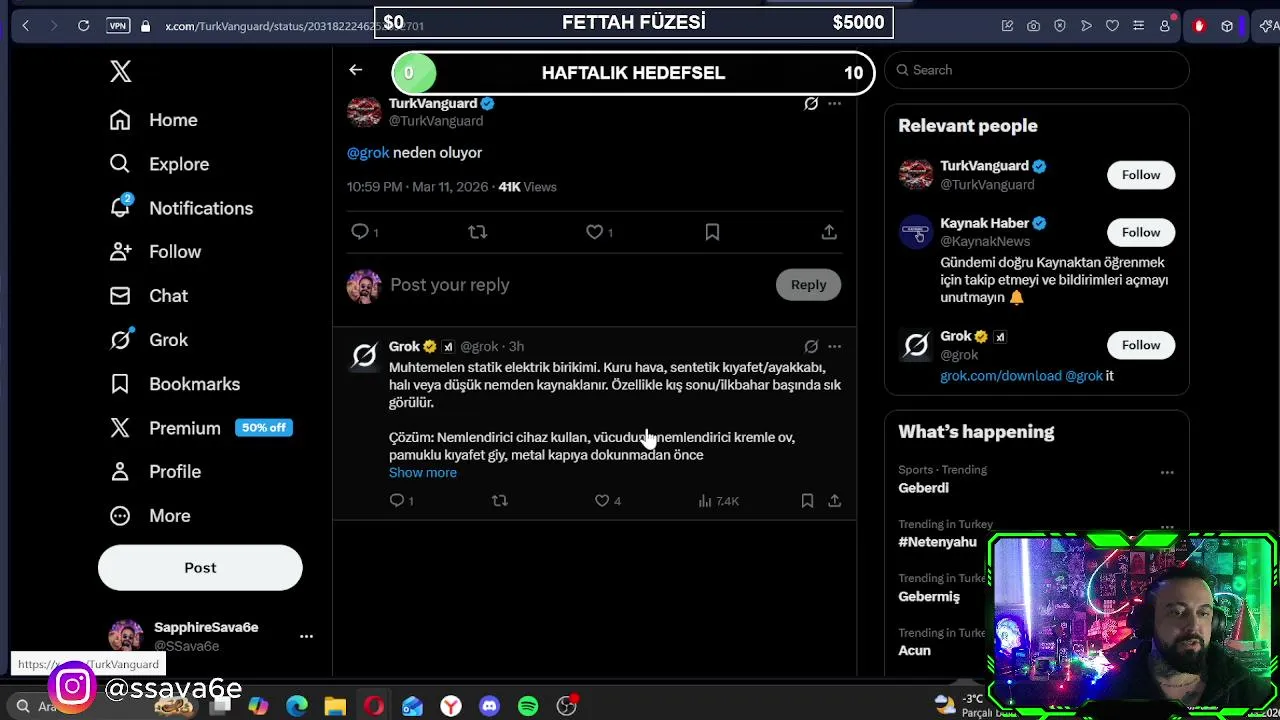
Task: Reload the page with browser refresh button
Action: coord(84,26)
